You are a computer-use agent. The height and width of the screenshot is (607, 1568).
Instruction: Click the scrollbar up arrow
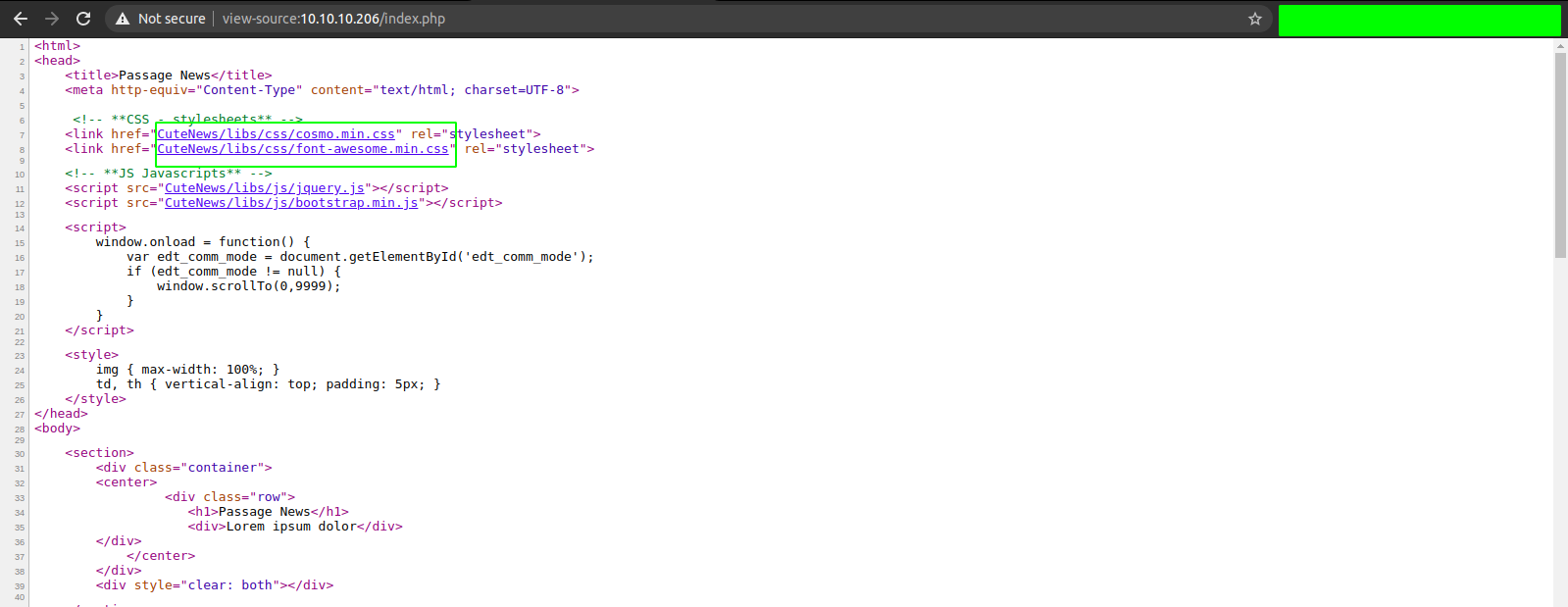point(1560,46)
